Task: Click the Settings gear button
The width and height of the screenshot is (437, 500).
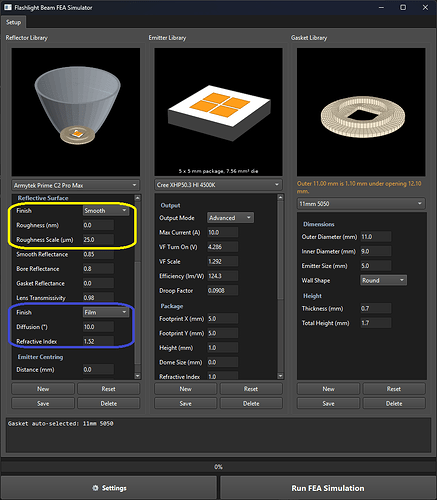Action: (109, 488)
